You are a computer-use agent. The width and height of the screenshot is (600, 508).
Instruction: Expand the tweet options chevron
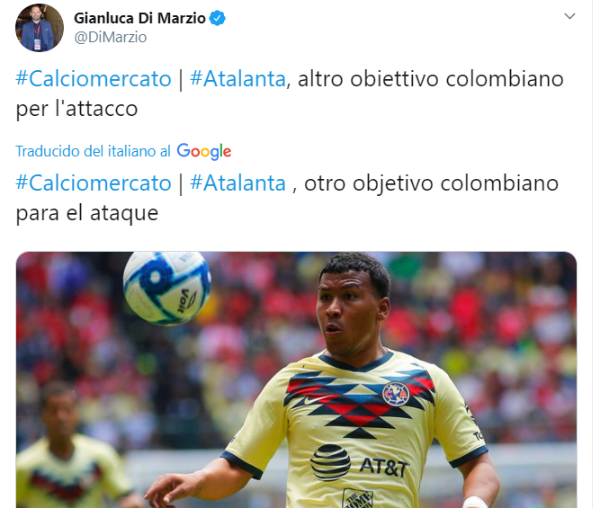(570, 16)
